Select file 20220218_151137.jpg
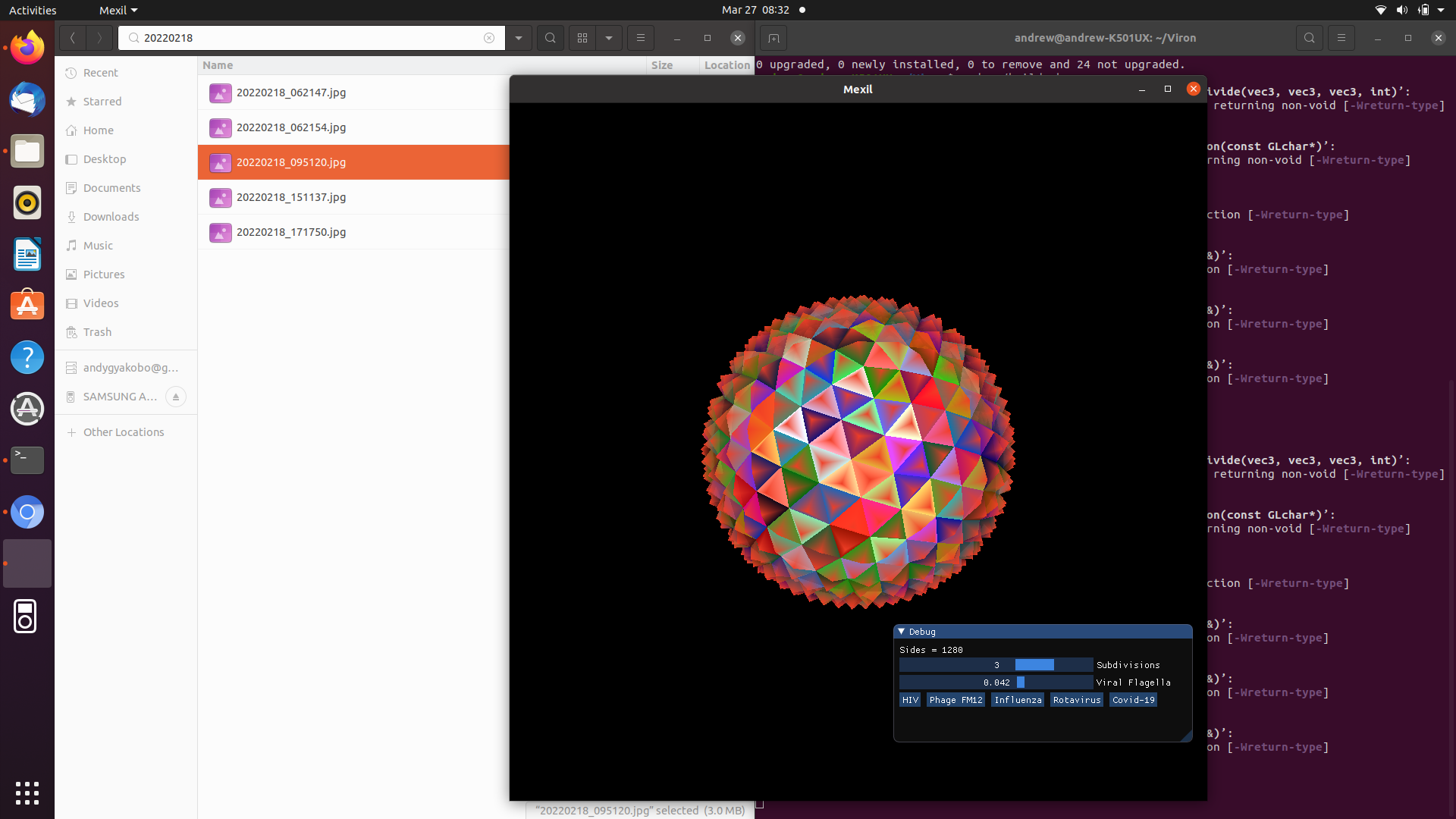The width and height of the screenshot is (1456, 819). click(x=291, y=197)
